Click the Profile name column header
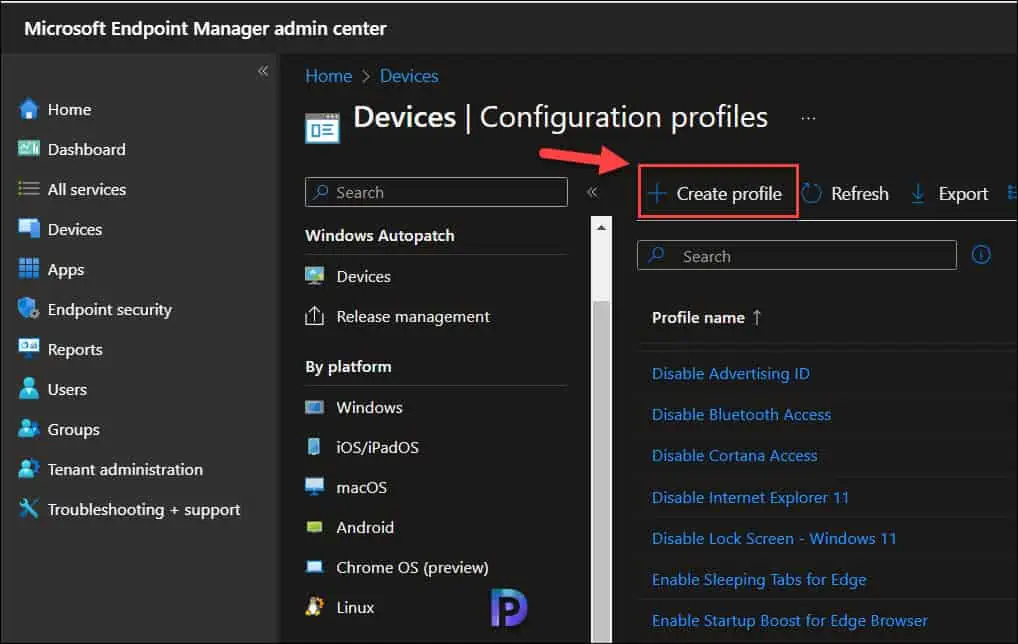The height and width of the screenshot is (644, 1018). (698, 317)
